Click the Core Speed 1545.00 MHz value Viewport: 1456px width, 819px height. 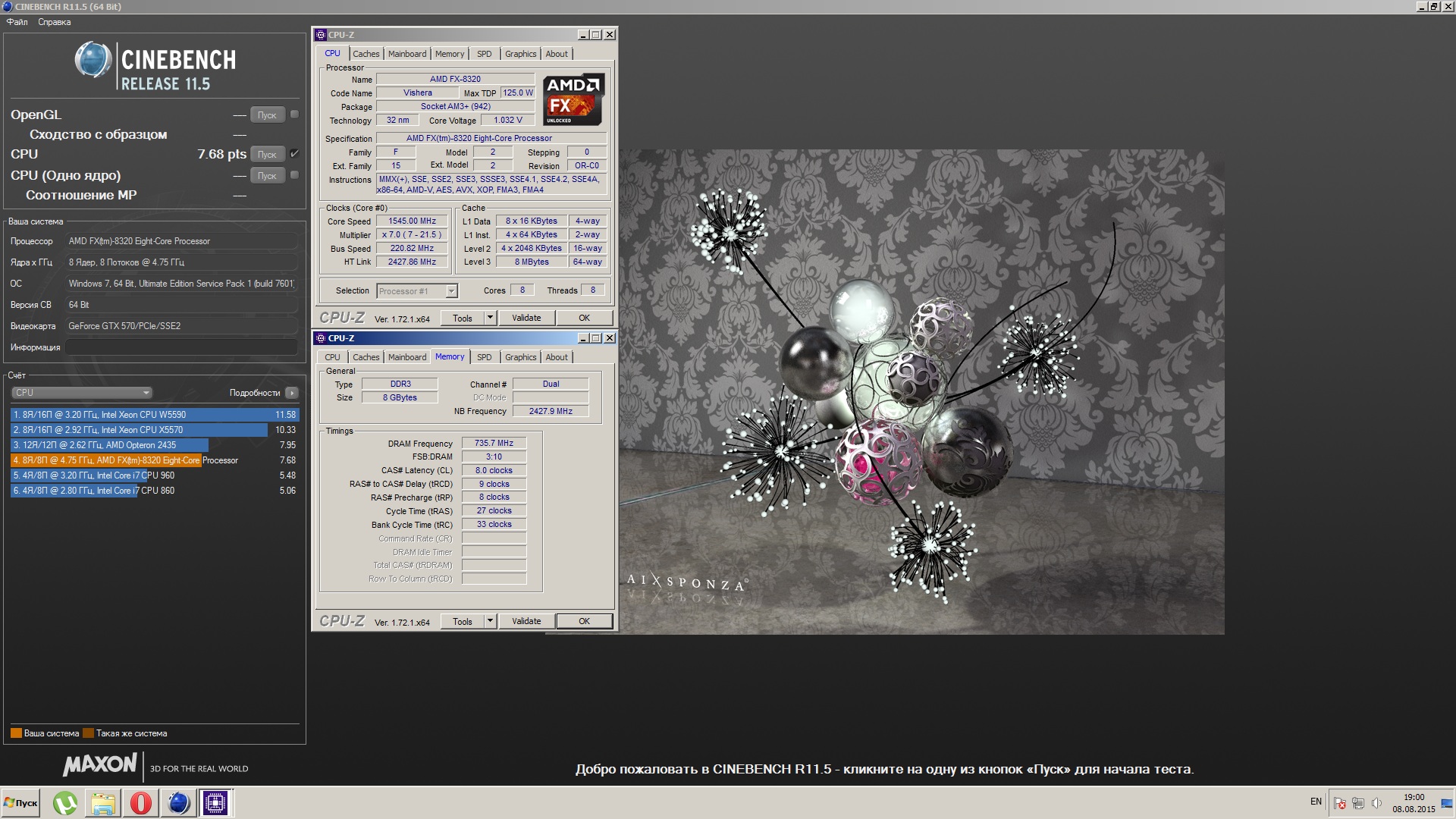(x=413, y=221)
